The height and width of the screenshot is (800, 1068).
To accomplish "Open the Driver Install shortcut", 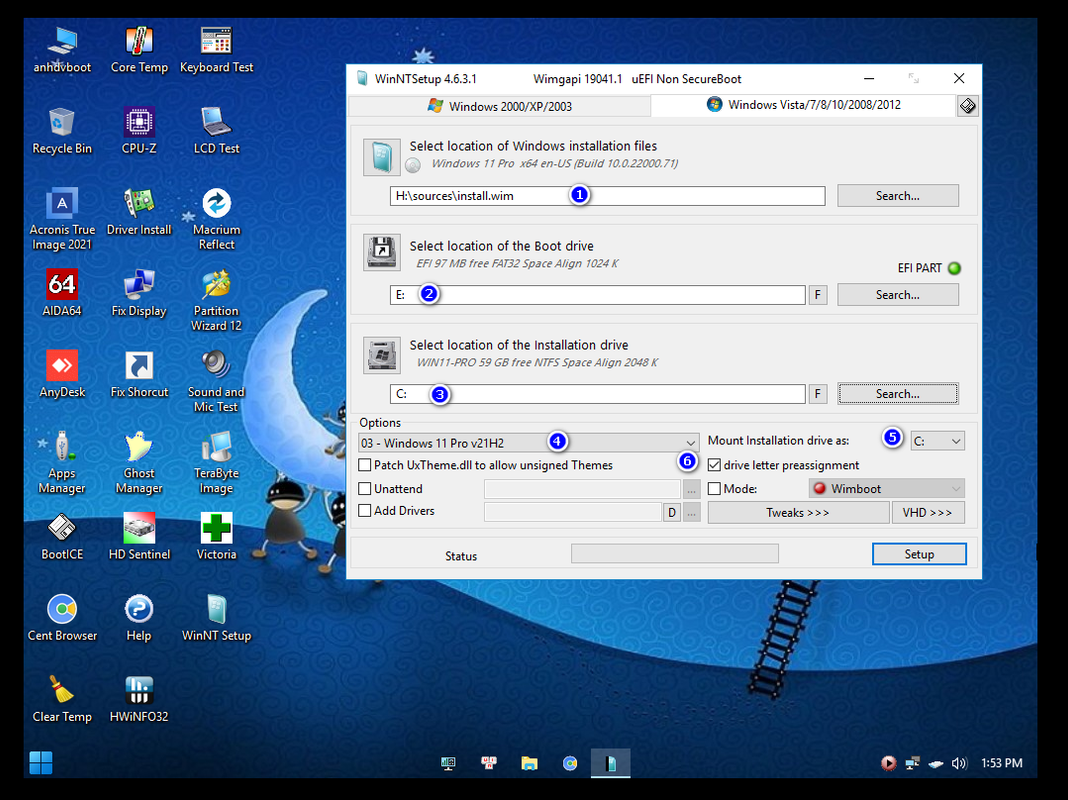I will point(139,212).
